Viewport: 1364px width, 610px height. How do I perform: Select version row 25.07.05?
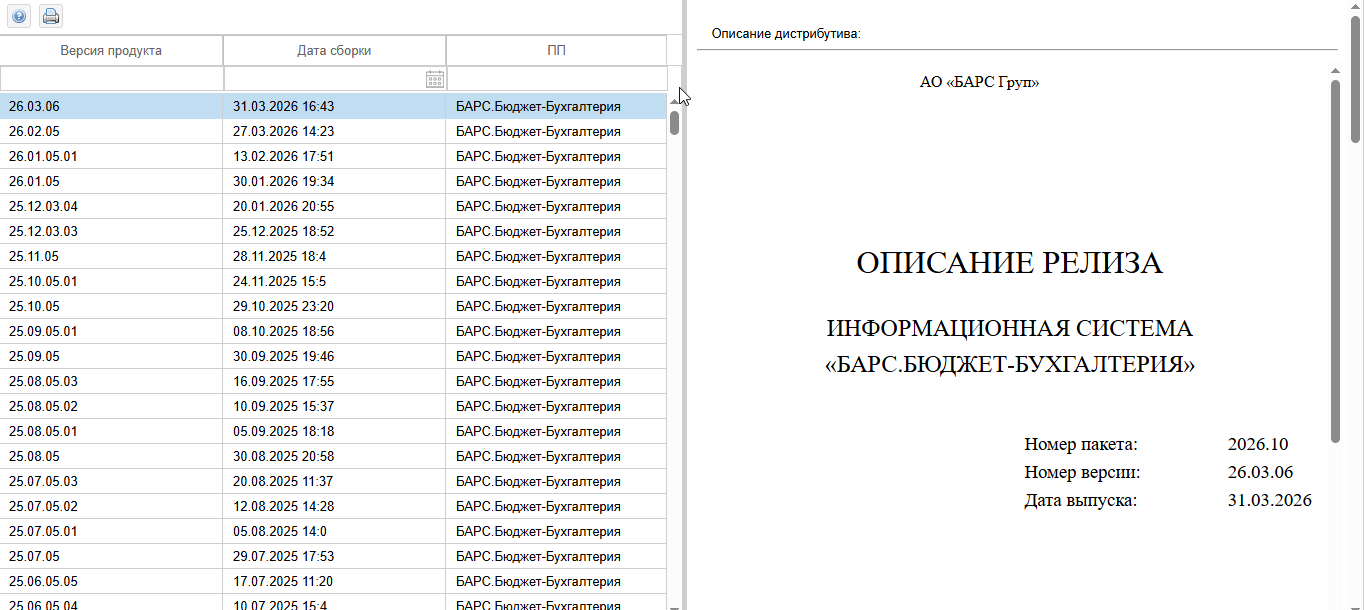click(333, 556)
